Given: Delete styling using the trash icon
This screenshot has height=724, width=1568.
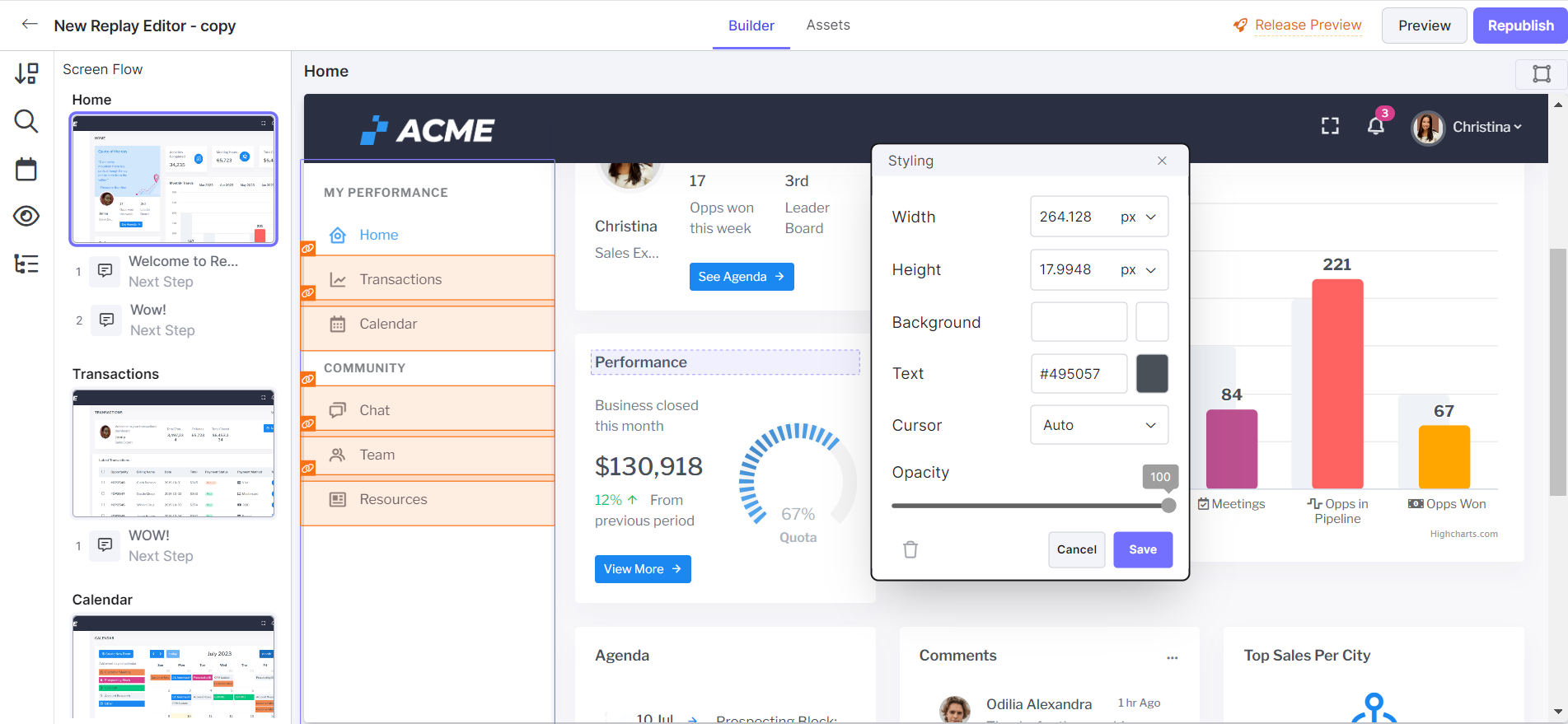Looking at the screenshot, I should 910,549.
